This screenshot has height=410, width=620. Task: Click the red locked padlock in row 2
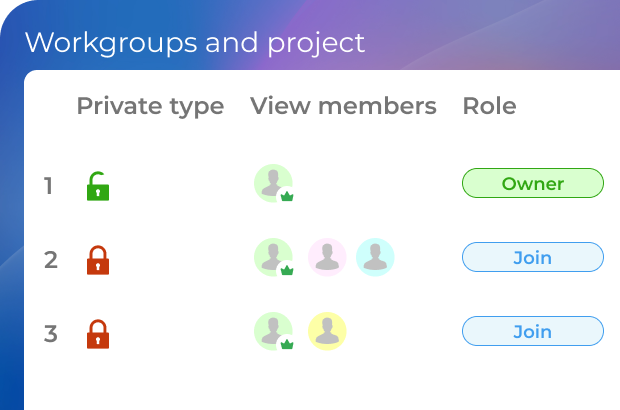pyautogui.click(x=97, y=260)
